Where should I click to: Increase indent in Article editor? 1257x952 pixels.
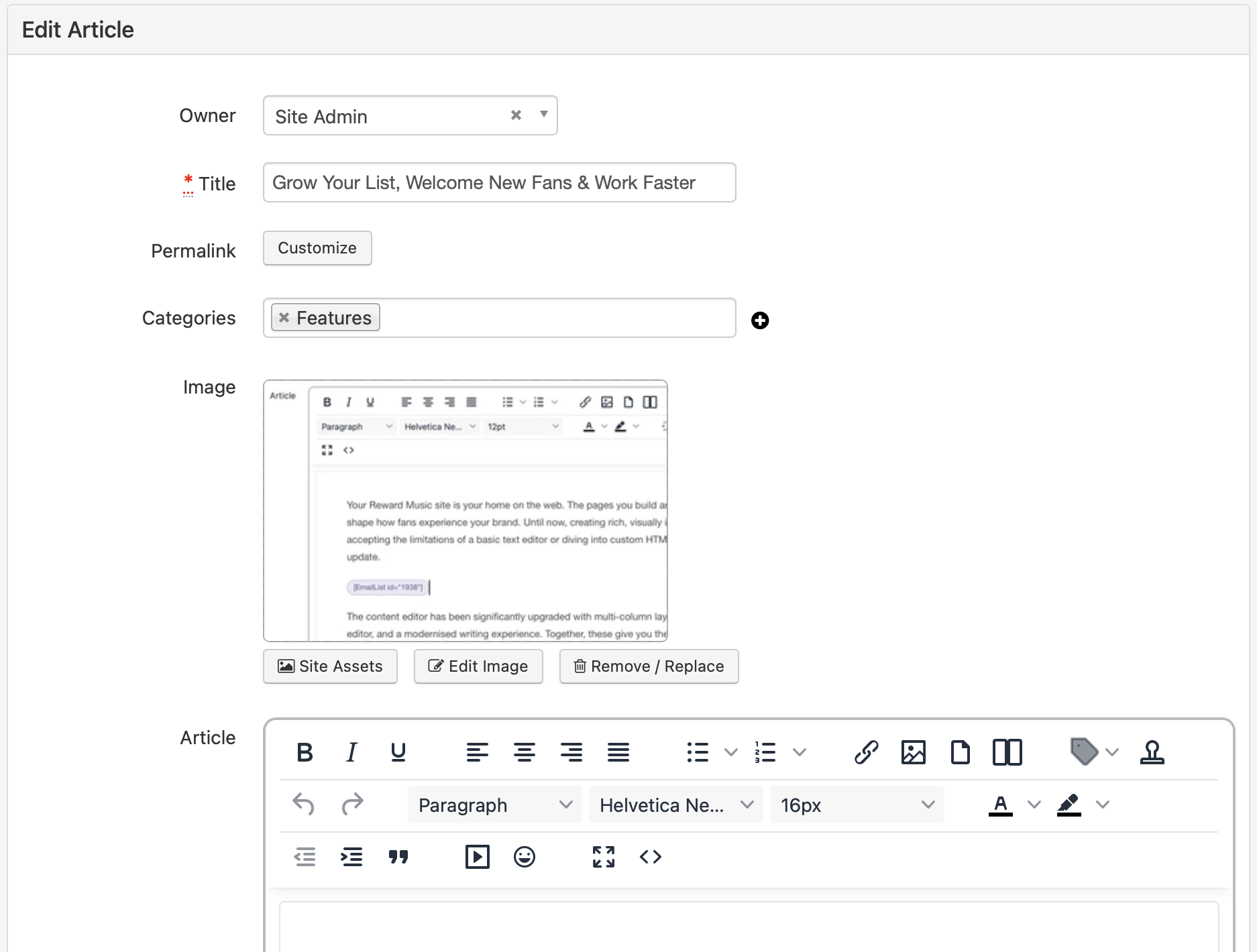point(351,857)
